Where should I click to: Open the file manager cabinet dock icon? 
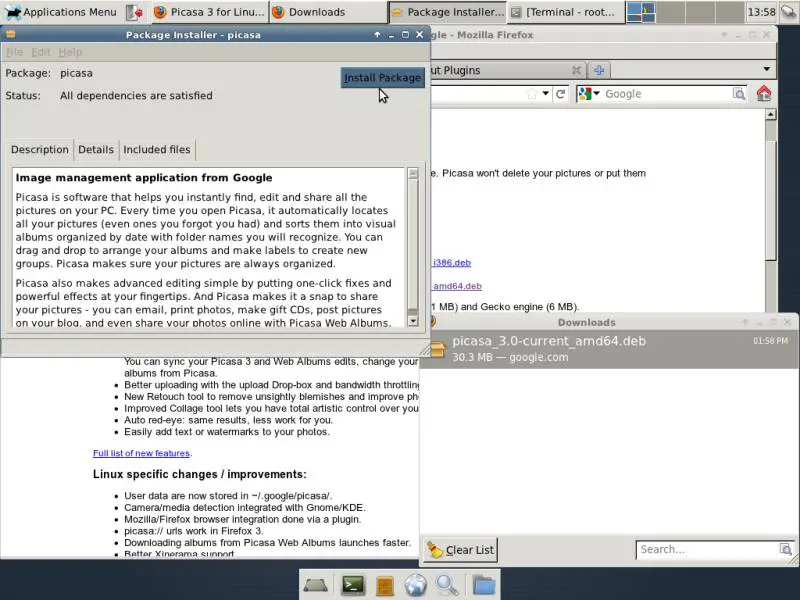coord(385,585)
